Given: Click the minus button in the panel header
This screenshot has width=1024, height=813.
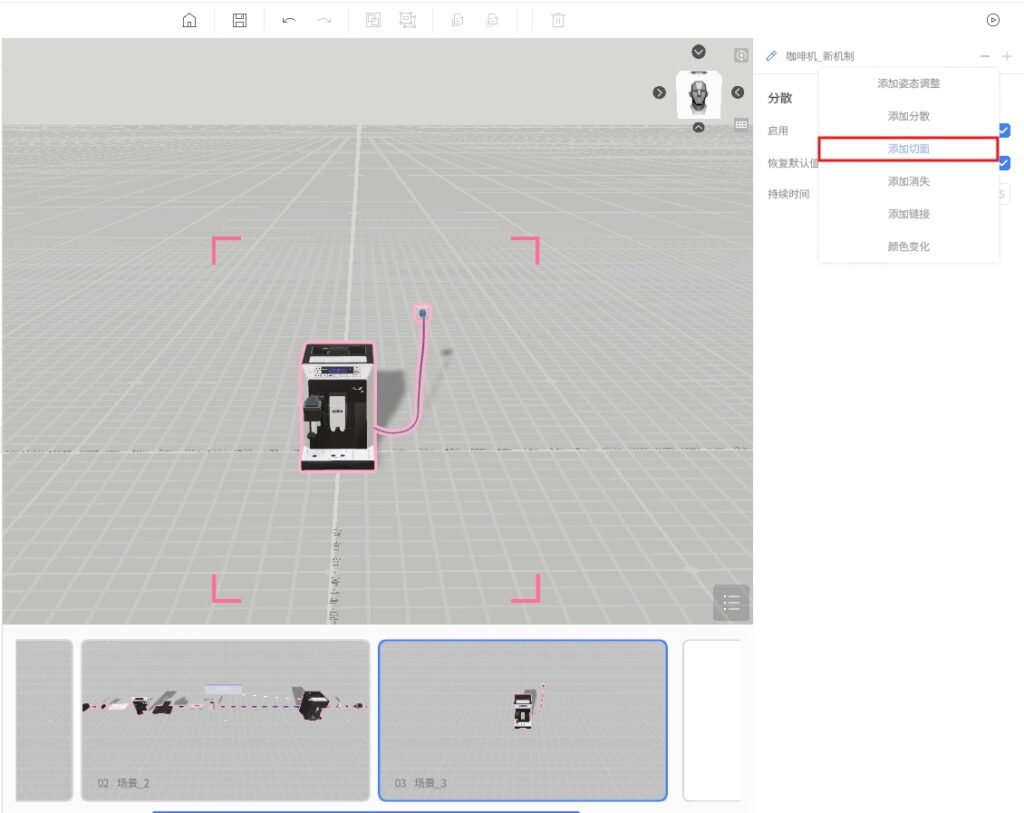Looking at the screenshot, I should click(985, 56).
